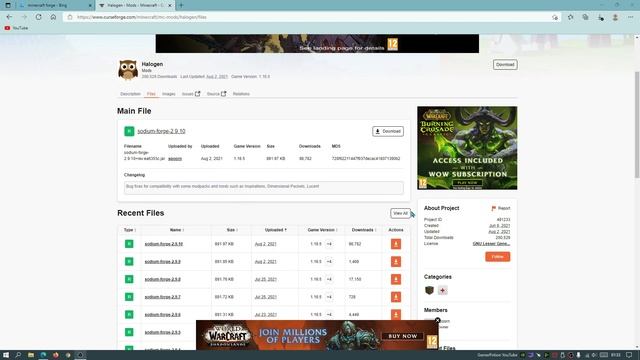
Task: Download sodium-forge-2.9.8 via orange icon
Action: click(396, 279)
